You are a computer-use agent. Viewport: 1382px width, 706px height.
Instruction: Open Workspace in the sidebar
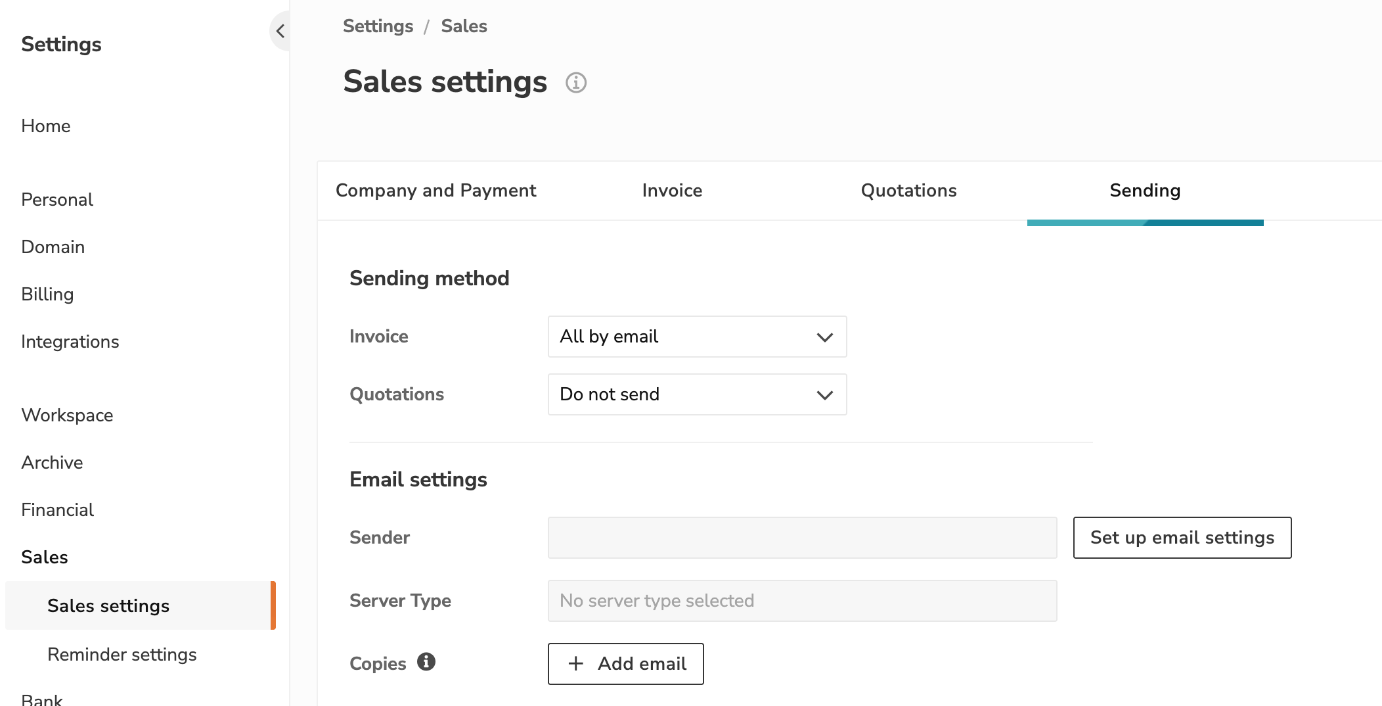coord(67,416)
